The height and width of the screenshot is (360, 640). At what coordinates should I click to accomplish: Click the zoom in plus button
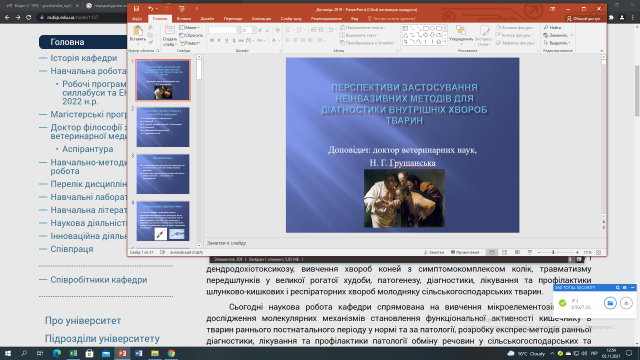coord(577,253)
